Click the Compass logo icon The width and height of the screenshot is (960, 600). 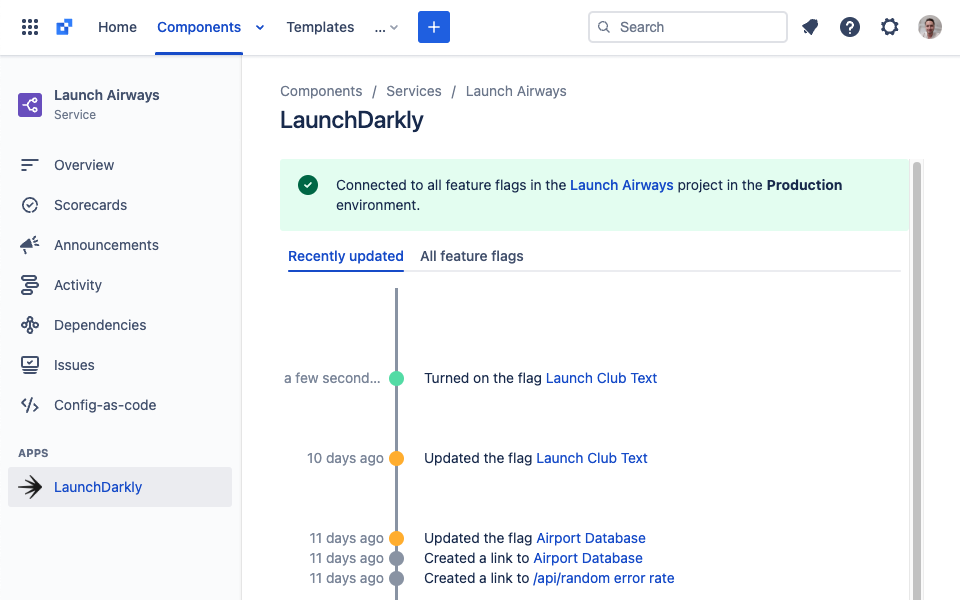64,27
